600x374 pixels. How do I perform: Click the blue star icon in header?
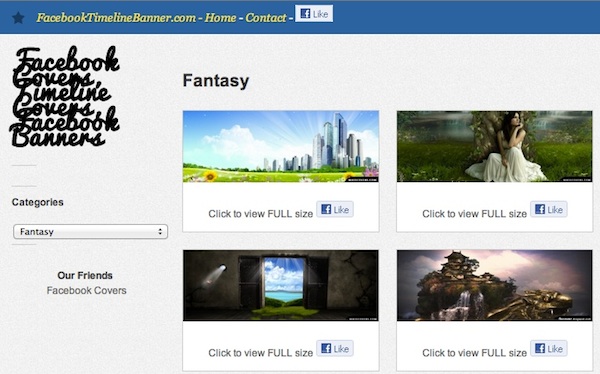click(18, 18)
